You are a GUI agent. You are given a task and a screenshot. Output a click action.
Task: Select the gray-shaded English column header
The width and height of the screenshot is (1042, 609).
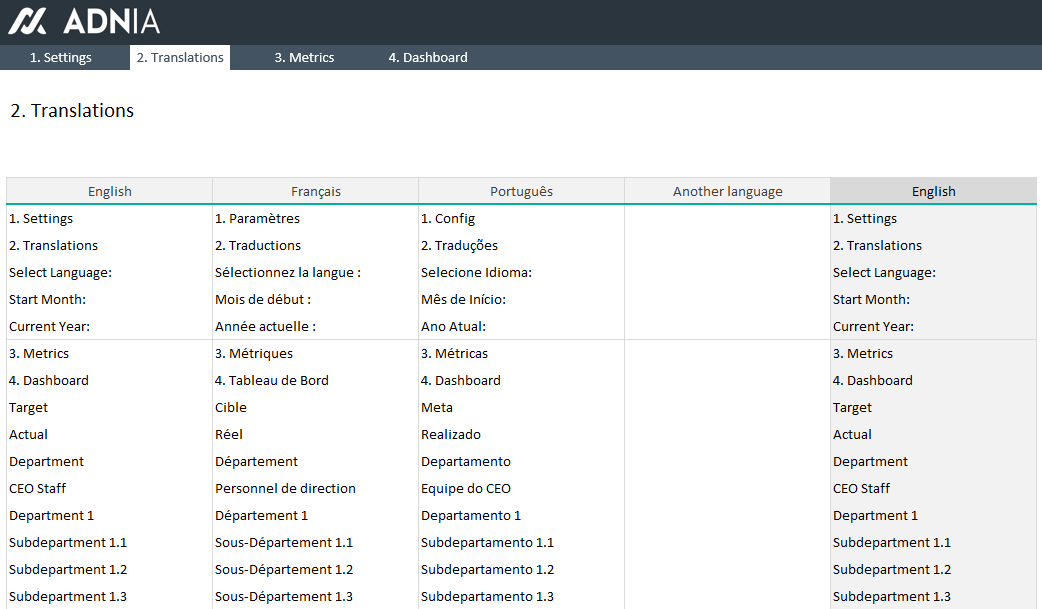coord(933,191)
